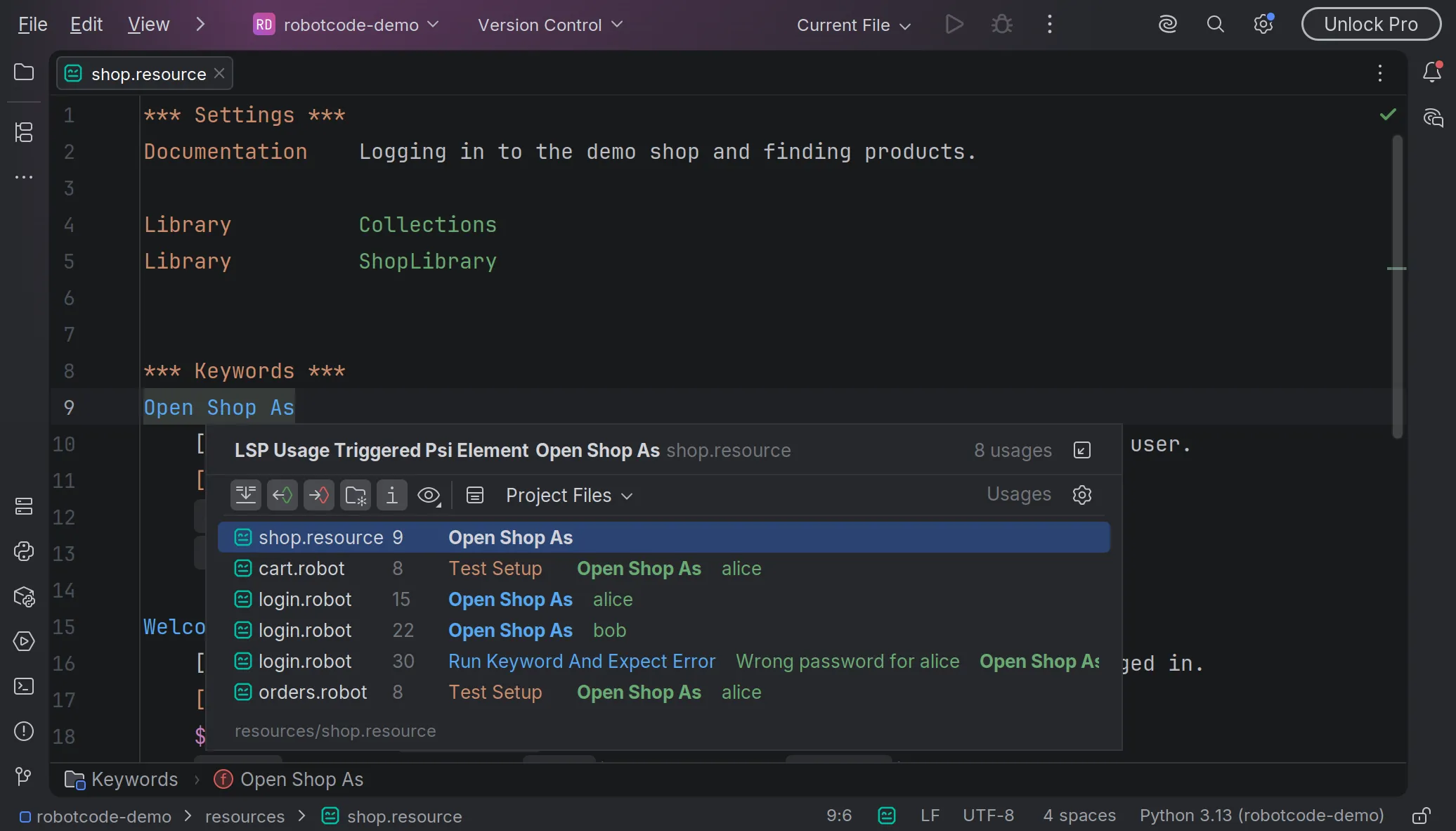Screen dimensions: 1456x831
Task: Click the resources path breadcrumb
Action: pyautogui.click(x=245, y=816)
